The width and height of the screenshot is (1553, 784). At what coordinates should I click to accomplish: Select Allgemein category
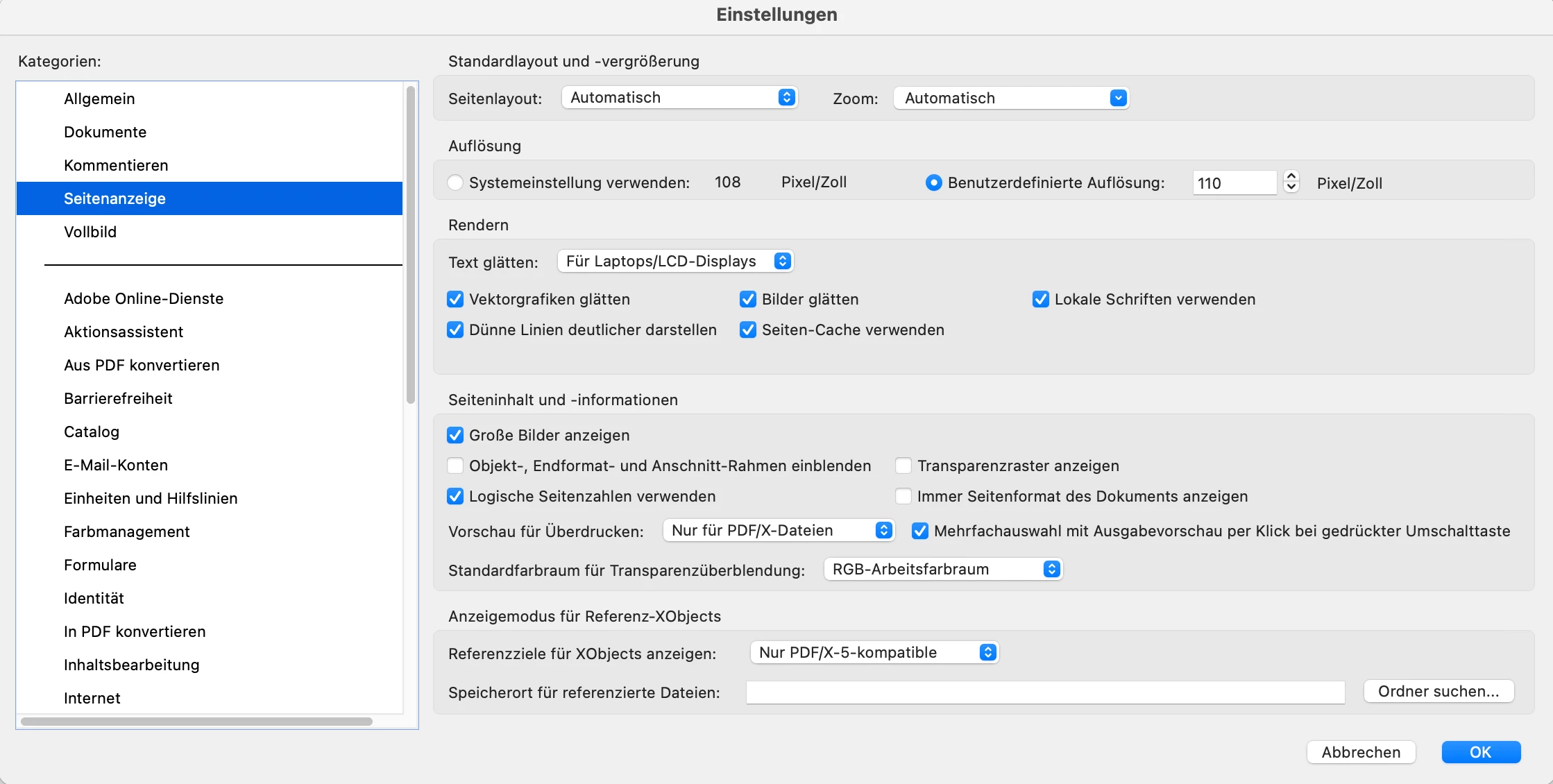pos(99,99)
